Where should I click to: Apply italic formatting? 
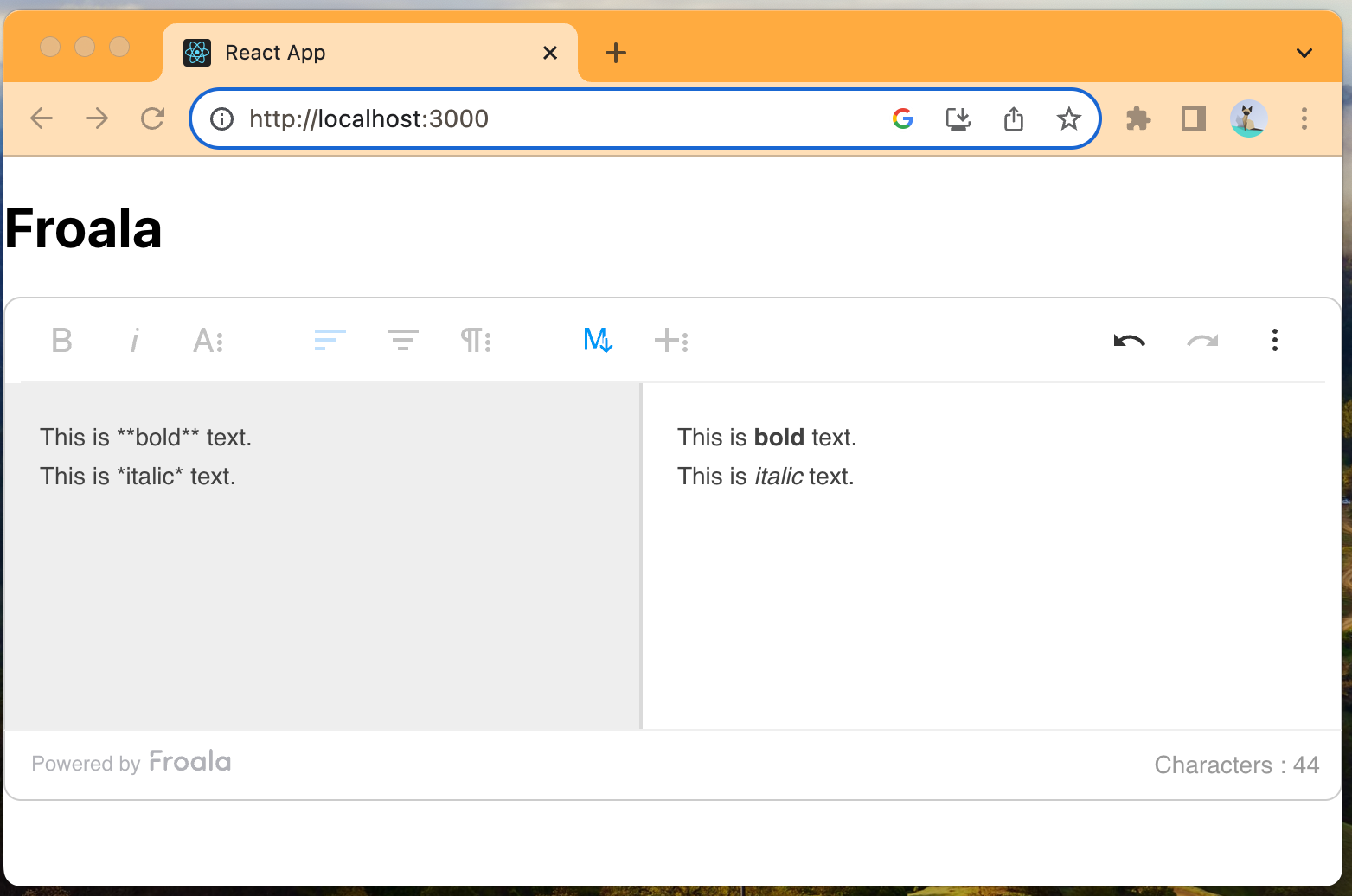[x=134, y=340]
